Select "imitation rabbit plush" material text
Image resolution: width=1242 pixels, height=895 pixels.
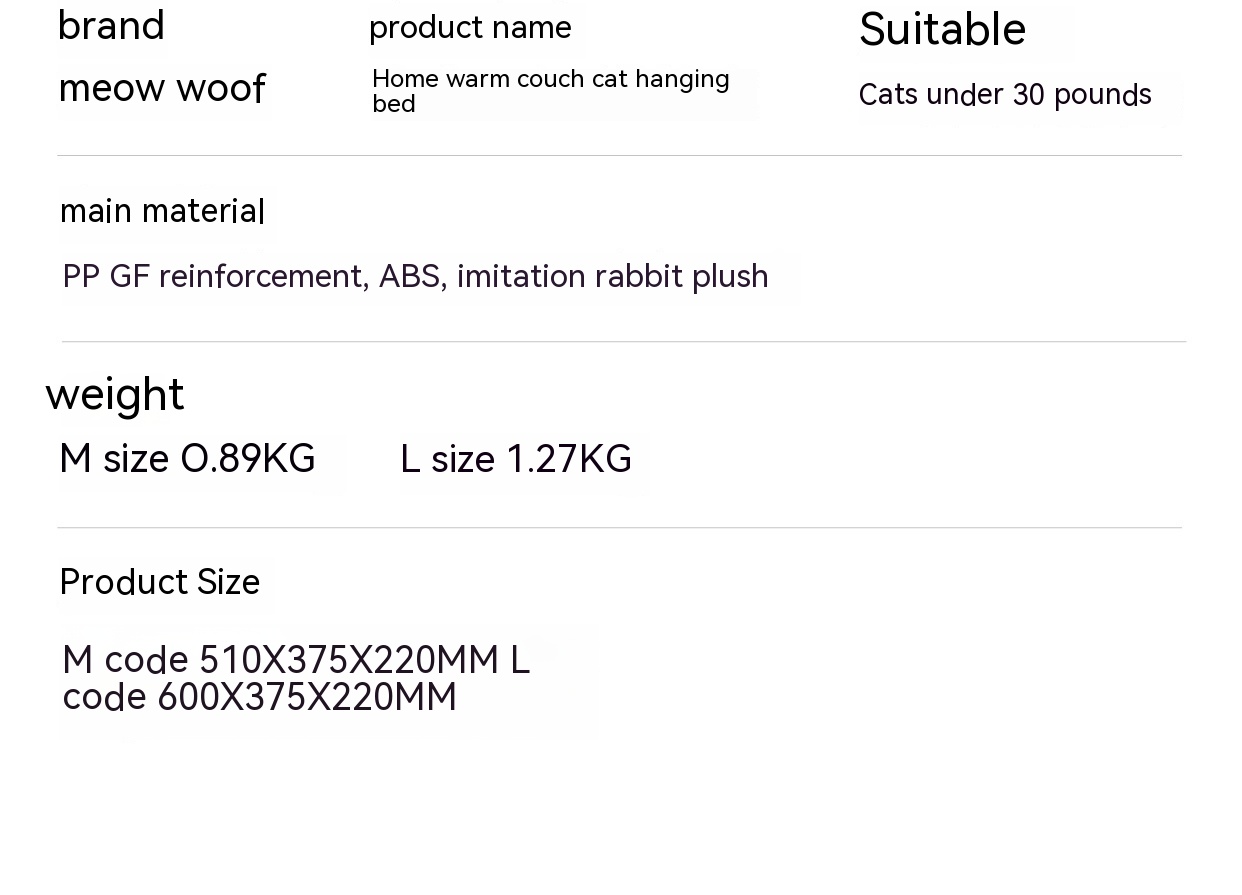tap(612, 276)
